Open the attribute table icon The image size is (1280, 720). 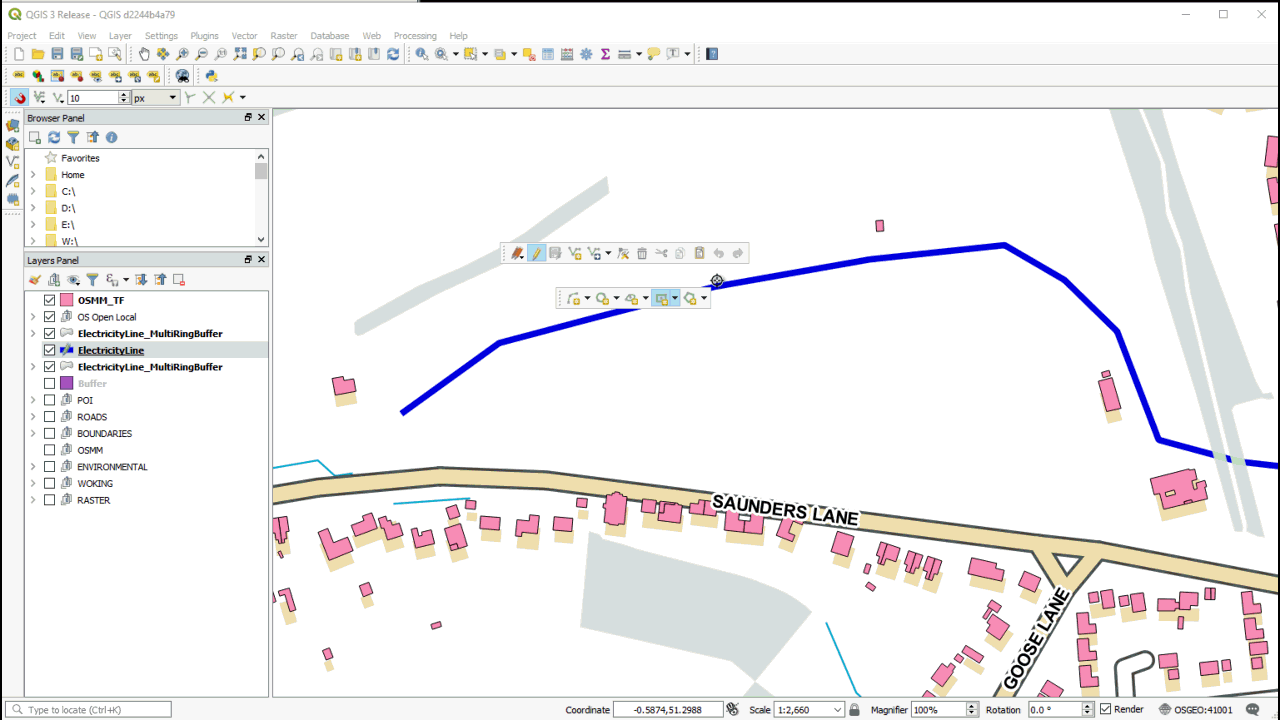point(548,54)
